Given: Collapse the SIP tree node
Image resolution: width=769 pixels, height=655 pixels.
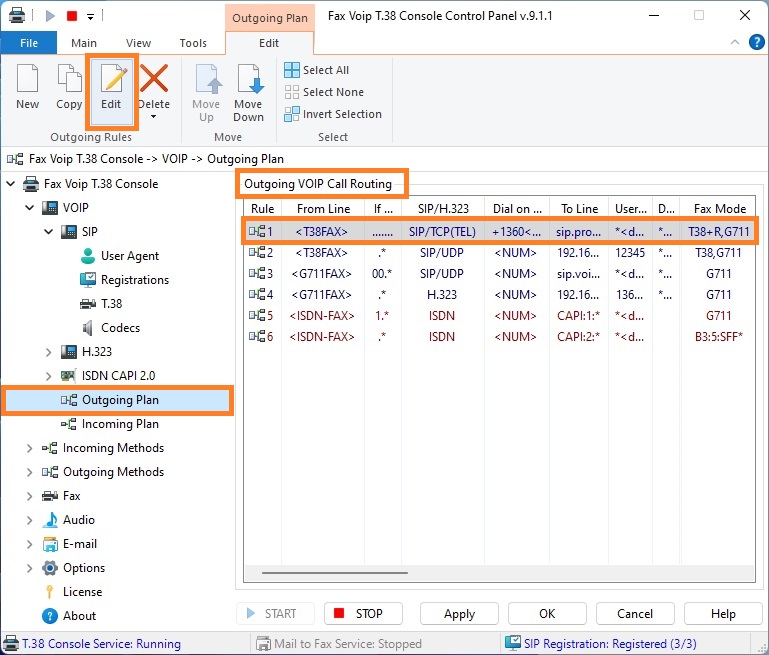Looking at the screenshot, I should coord(49,232).
